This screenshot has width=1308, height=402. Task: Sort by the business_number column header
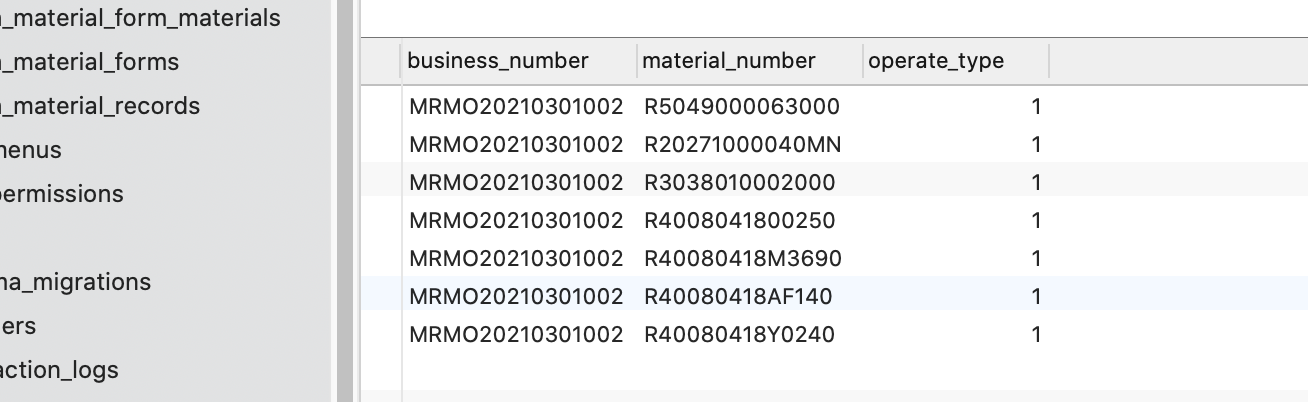tap(498, 61)
